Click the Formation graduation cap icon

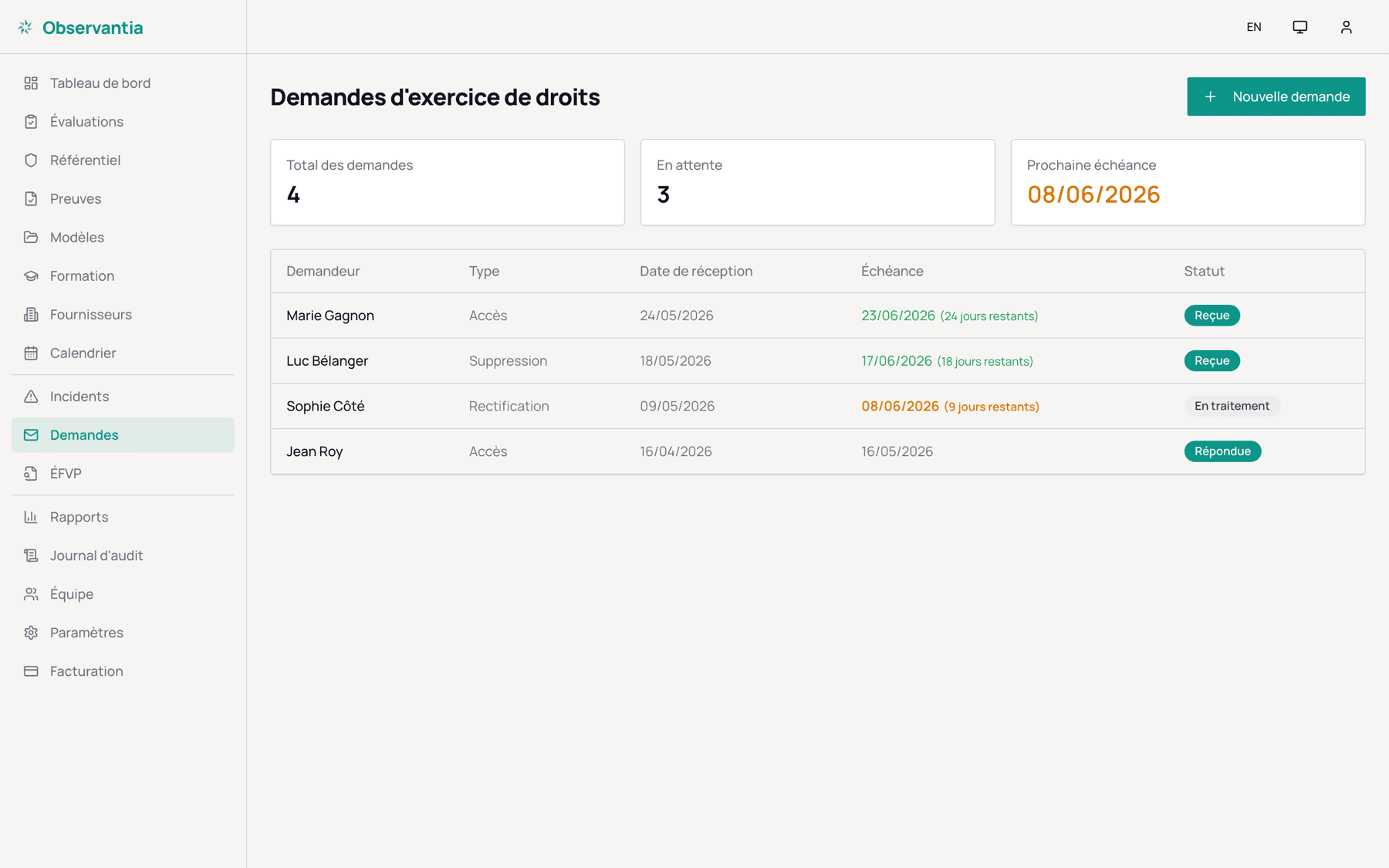point(31,276)
